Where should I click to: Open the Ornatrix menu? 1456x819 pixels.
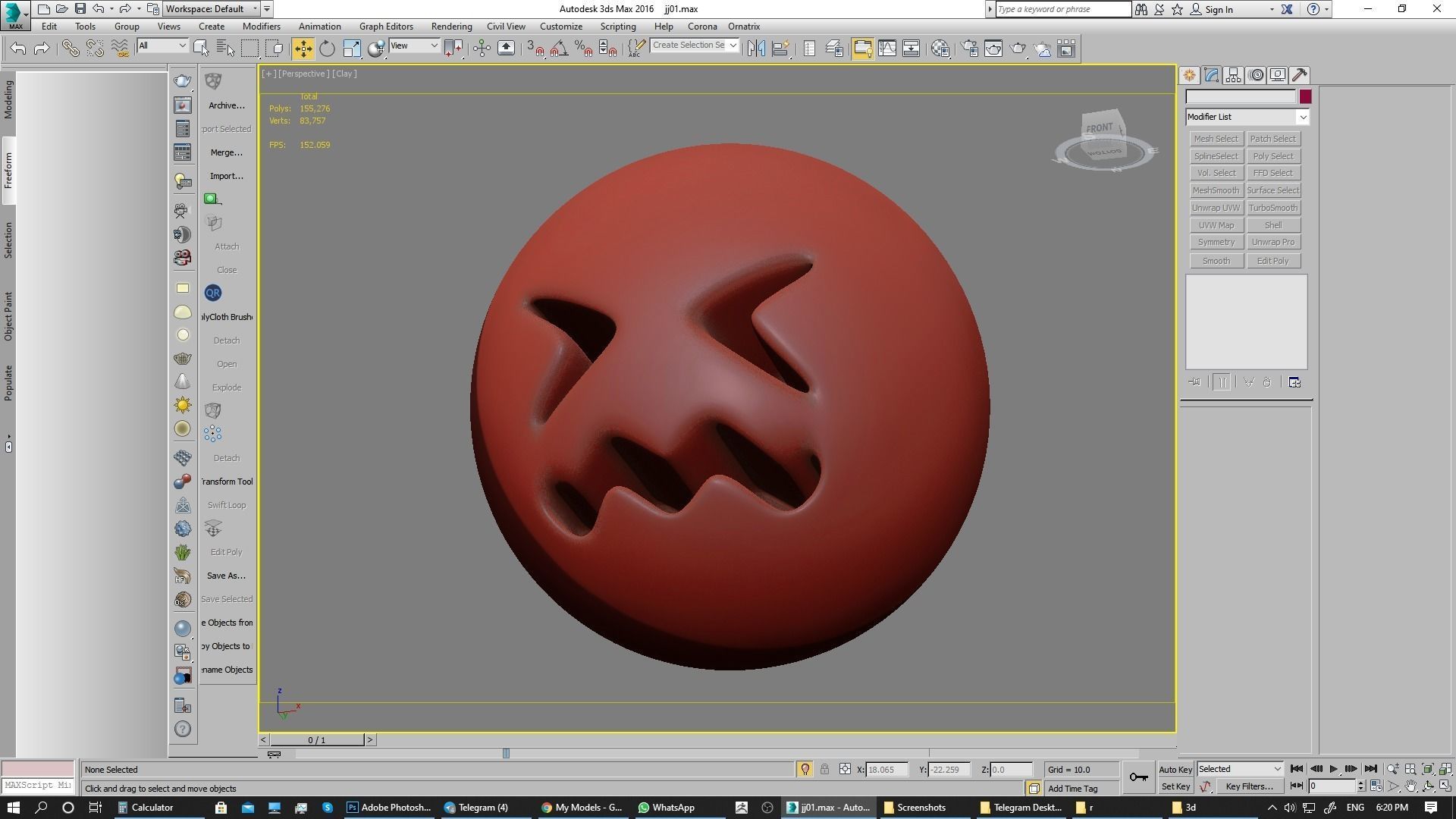[744, 26]
